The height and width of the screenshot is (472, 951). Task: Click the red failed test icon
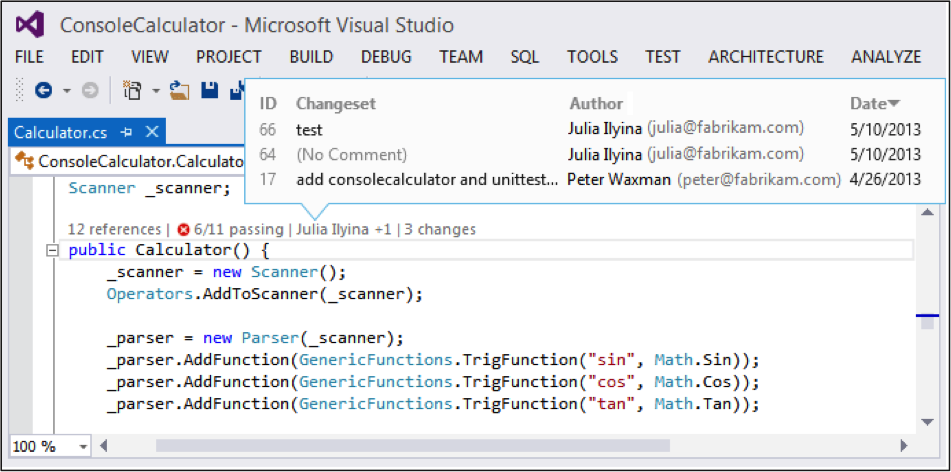pyautogui.click(x=184, y=230)
